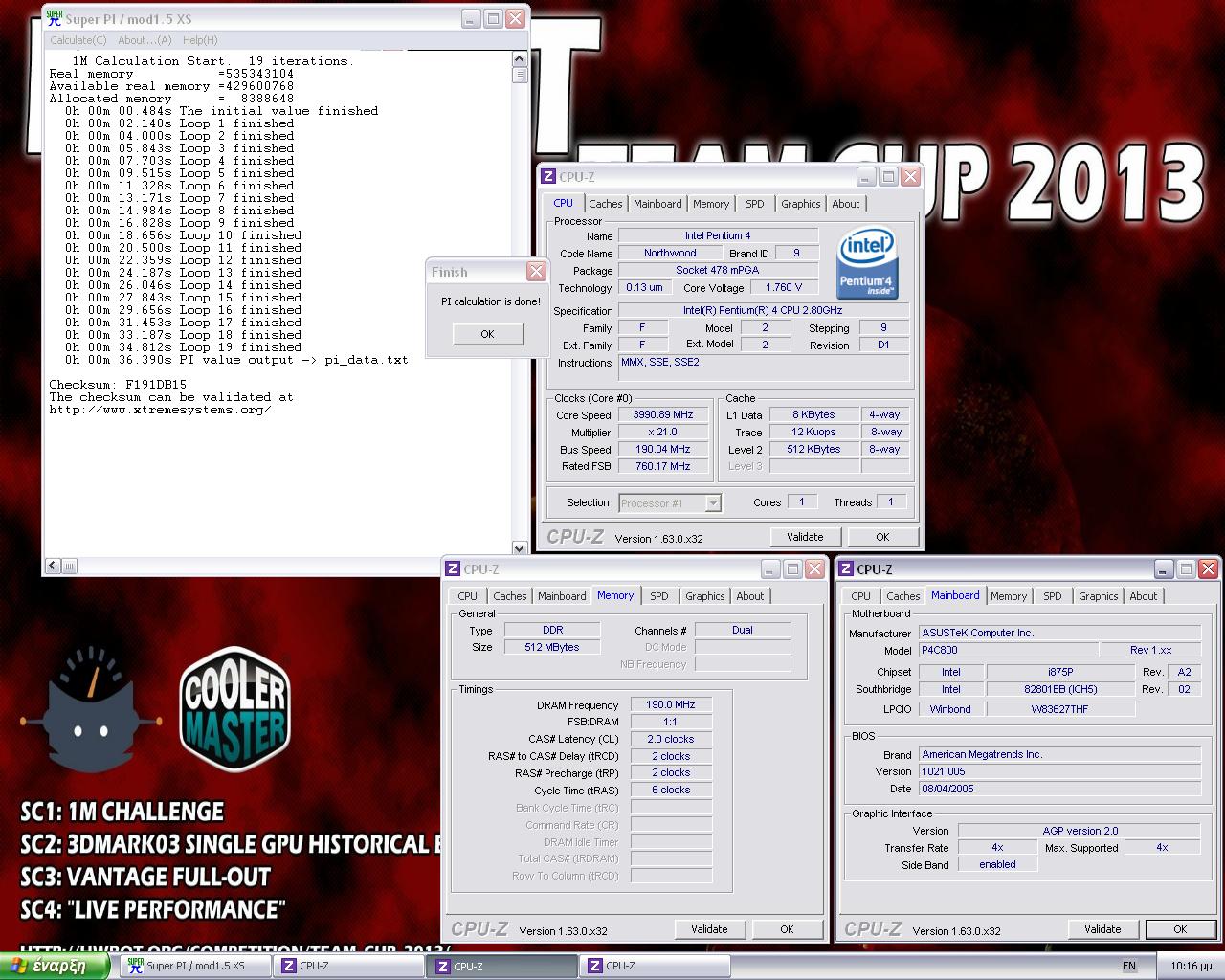Click the Rated FSB value 760.17 MHz
Viewport: 1225px width, 980px height.
663,466
